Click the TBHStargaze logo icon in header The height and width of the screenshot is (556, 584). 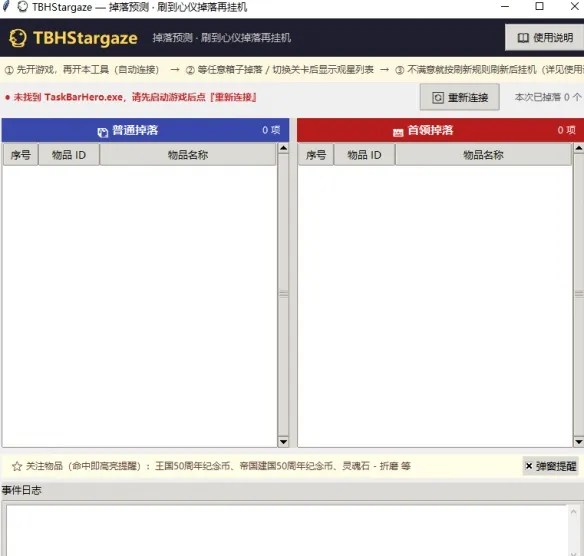18,38
